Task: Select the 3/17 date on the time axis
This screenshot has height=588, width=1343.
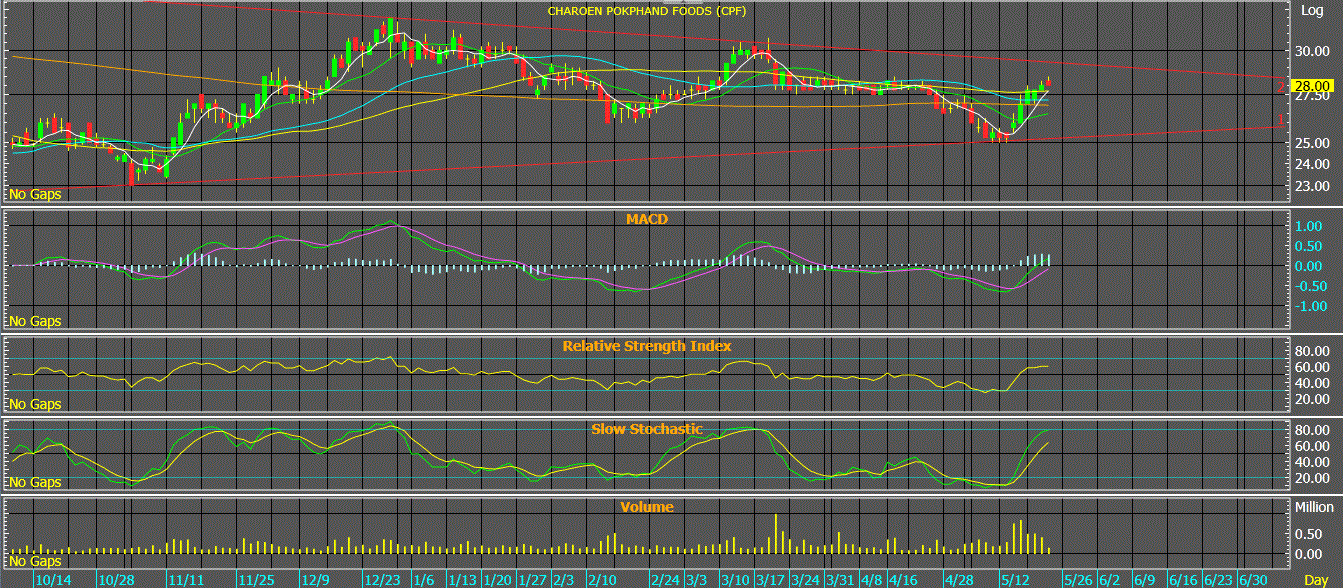Action: tap(770, 580)
